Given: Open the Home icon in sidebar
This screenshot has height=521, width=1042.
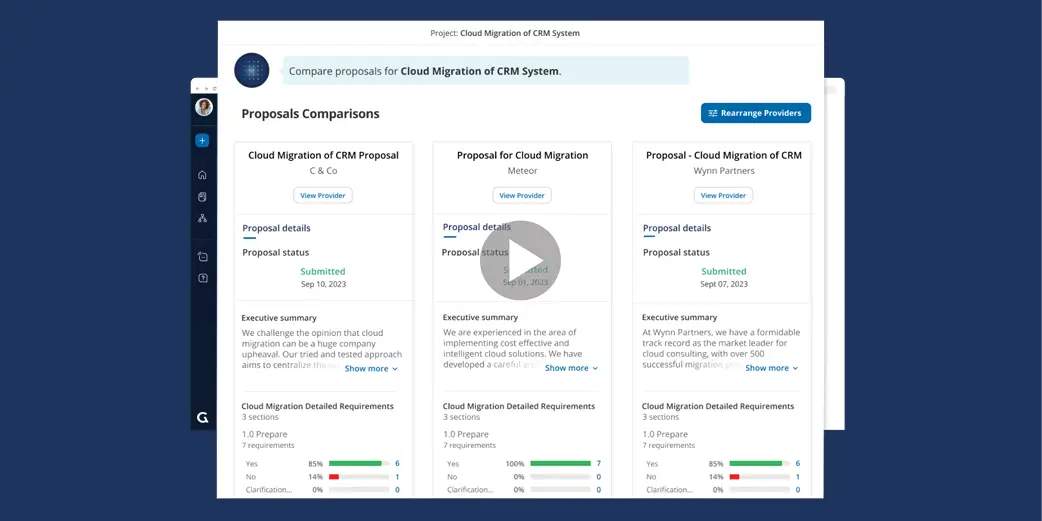Looking at the screenshot, I should [202, 175].
